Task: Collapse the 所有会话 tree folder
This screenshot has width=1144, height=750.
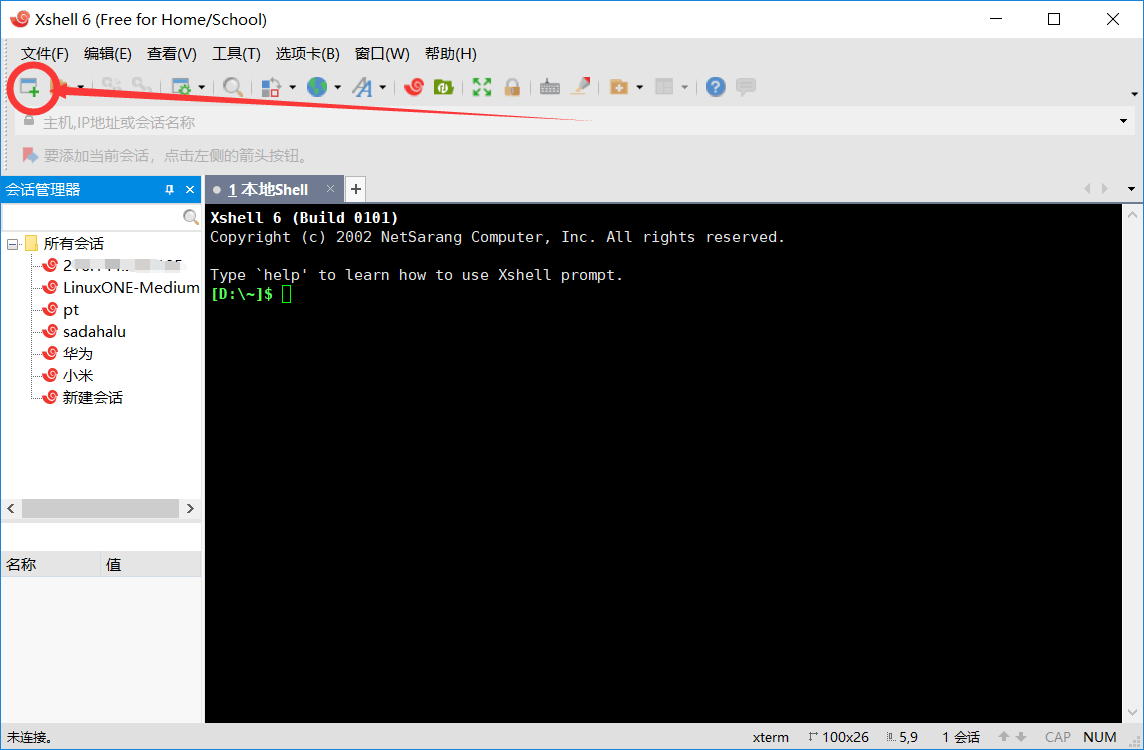Action: click(12, 244)
